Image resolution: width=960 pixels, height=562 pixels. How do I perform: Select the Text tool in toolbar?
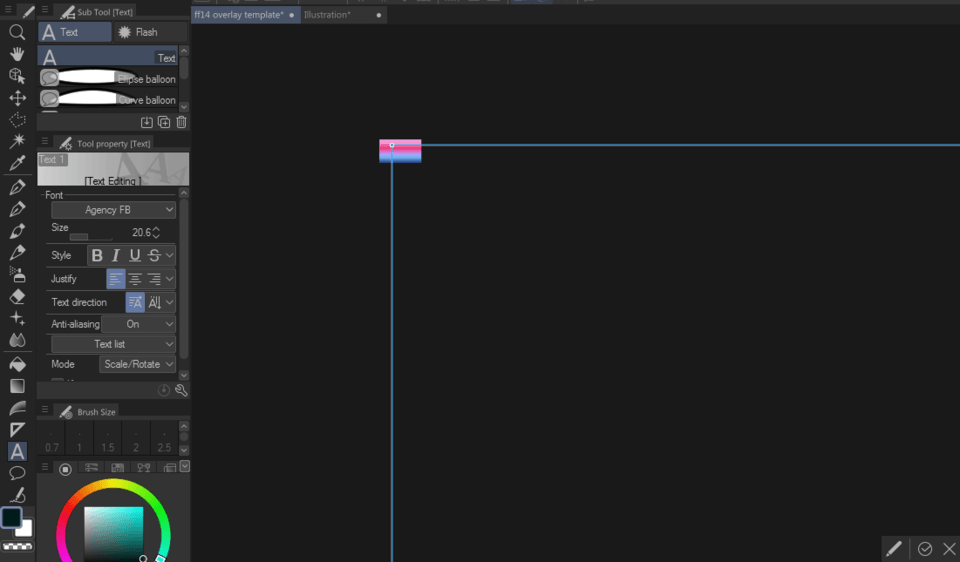tap(17, 451)
